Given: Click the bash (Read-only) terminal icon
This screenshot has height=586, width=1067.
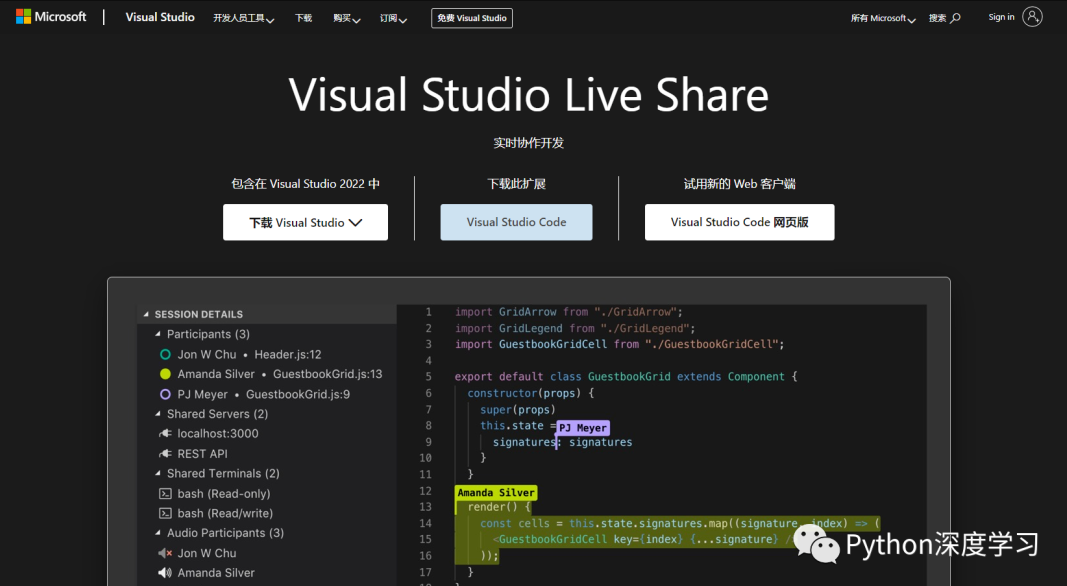Looking at the screenshot, I should click(x=165, y=493).
